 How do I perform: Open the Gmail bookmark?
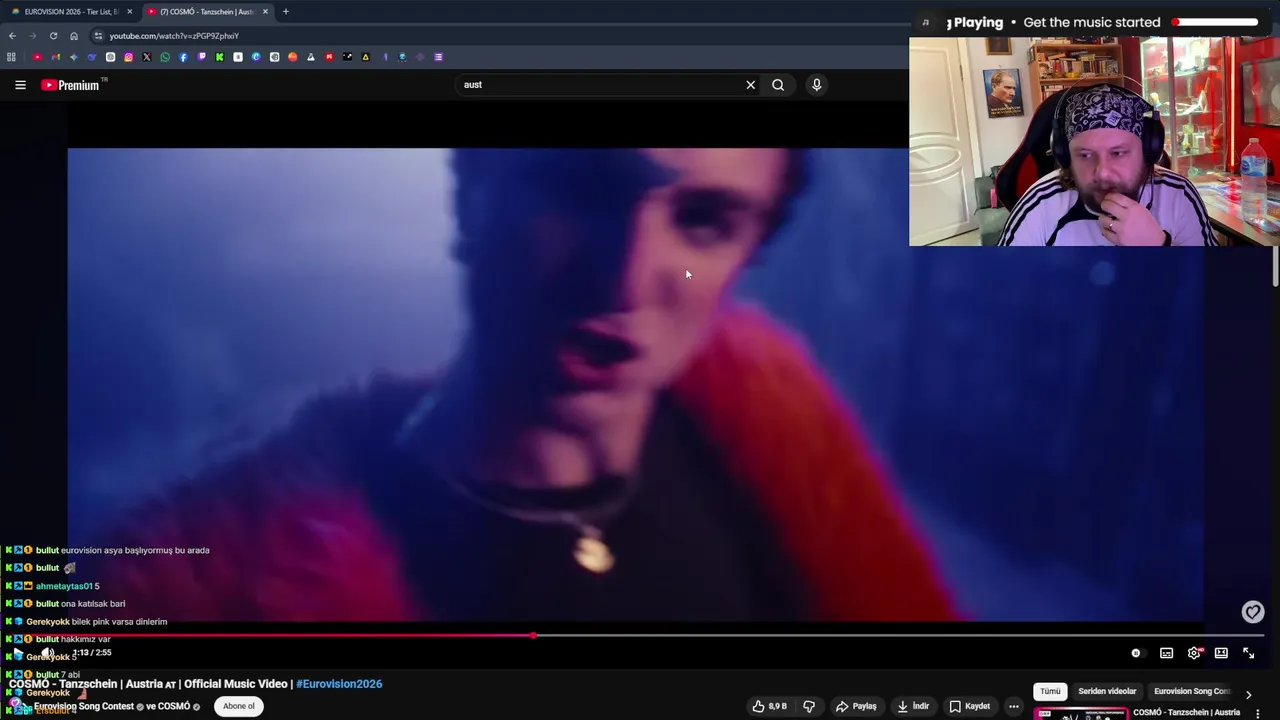[55, 57]
